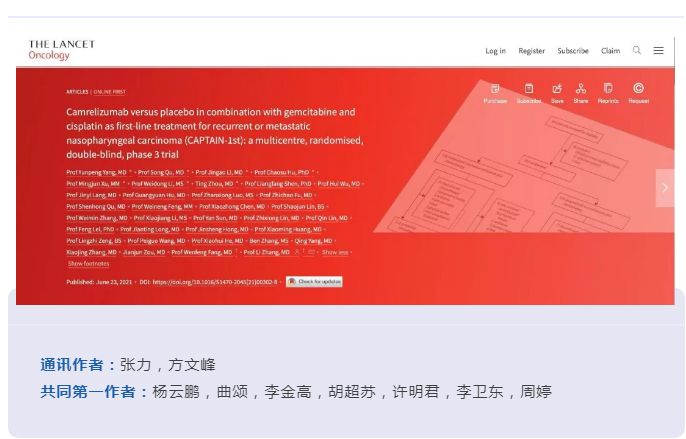Open author Prof Song Qu, MD

click(x=161, y=172)
